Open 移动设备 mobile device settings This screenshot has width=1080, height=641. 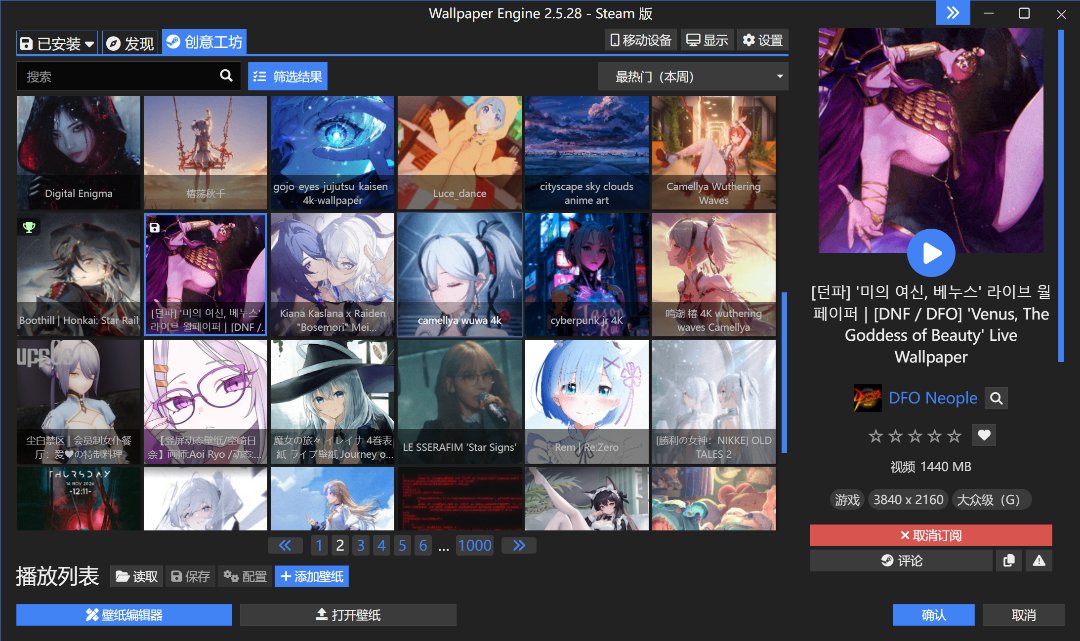click(x=641, y=40)
